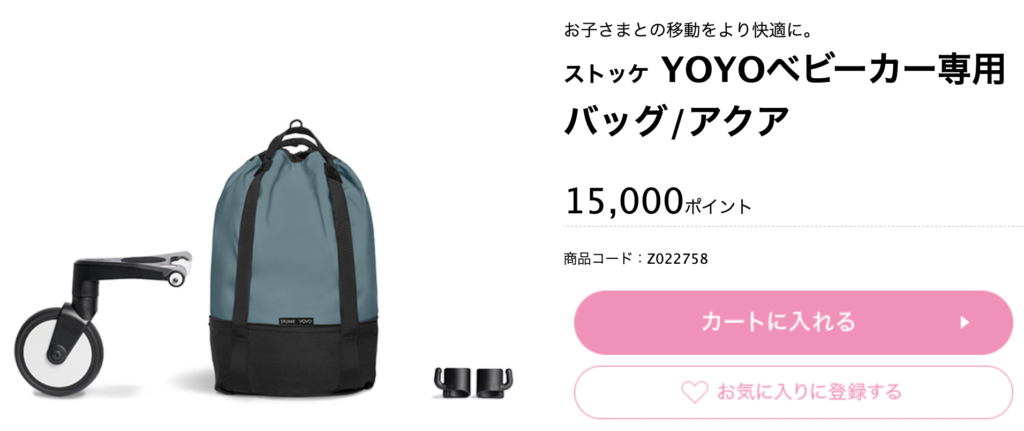This screenshot has width=1024, height=431.
Task: Click the tagline お子さまとの移動をより快適に。
Action: [x=688, y=30]
